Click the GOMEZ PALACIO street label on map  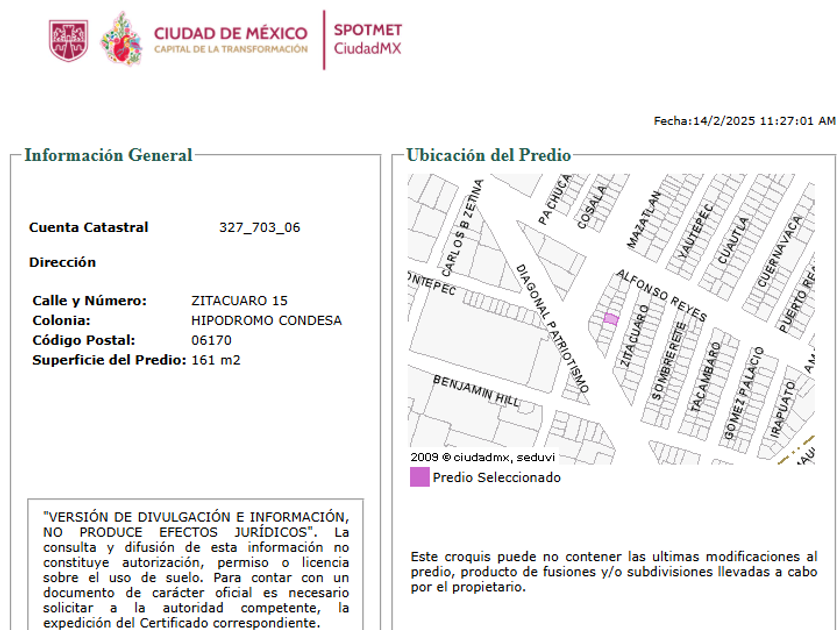pyautogui.click(x=744, y=393)
